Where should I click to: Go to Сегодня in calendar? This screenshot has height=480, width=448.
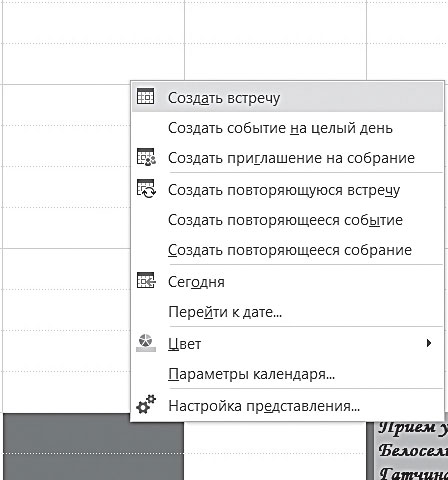click(288, 282)
